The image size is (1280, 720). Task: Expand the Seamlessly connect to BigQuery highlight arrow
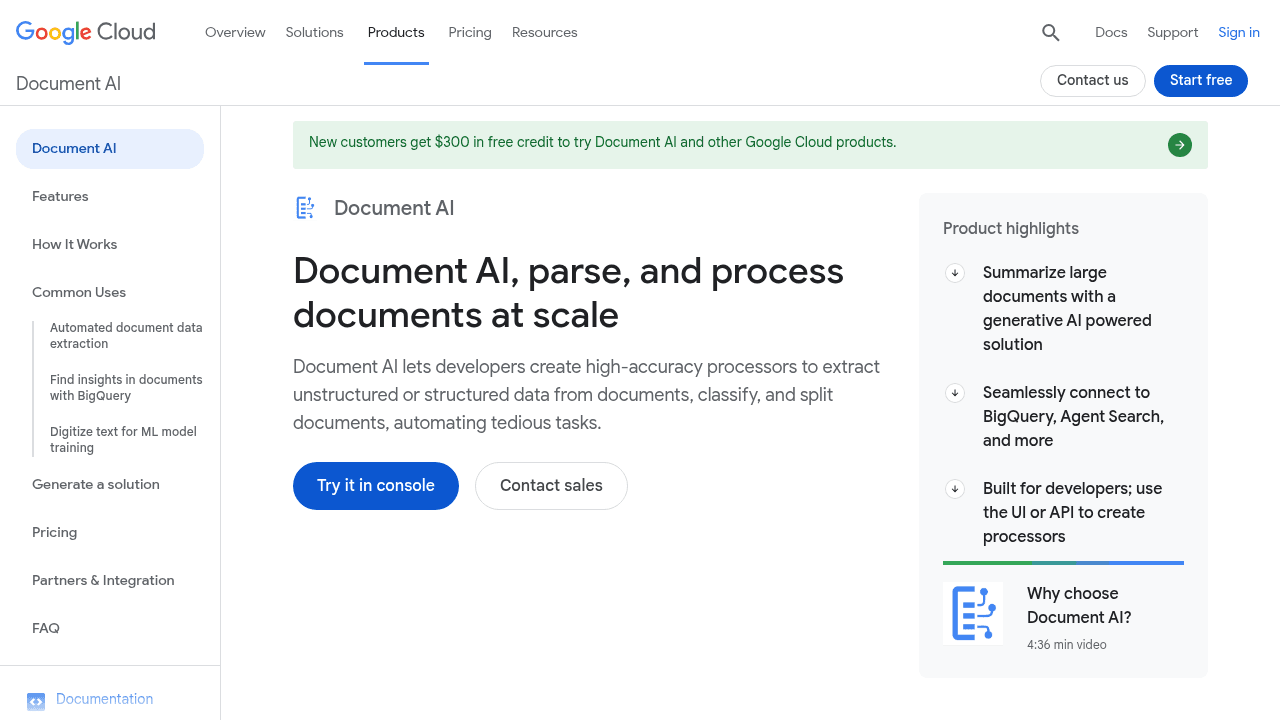pos(955,392)
